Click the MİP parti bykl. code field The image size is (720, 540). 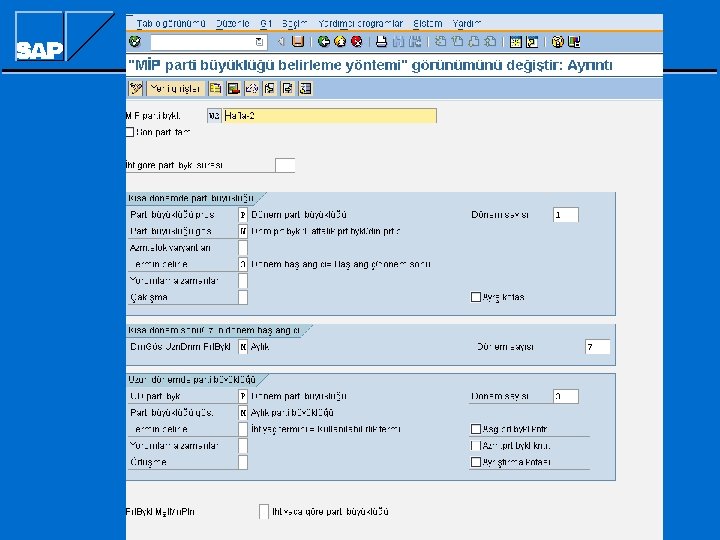214,116
